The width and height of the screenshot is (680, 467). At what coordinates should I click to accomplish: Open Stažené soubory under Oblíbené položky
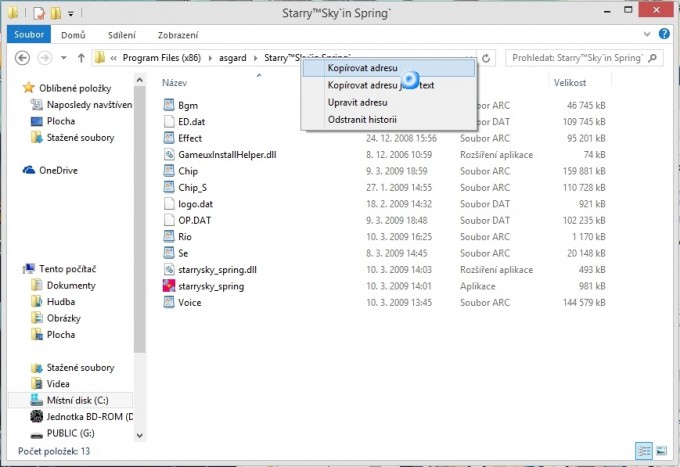(x=80, y=138)
